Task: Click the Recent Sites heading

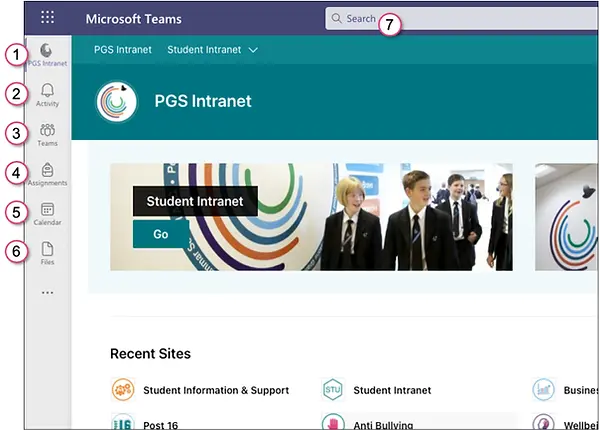Action: tap(151, 354)
